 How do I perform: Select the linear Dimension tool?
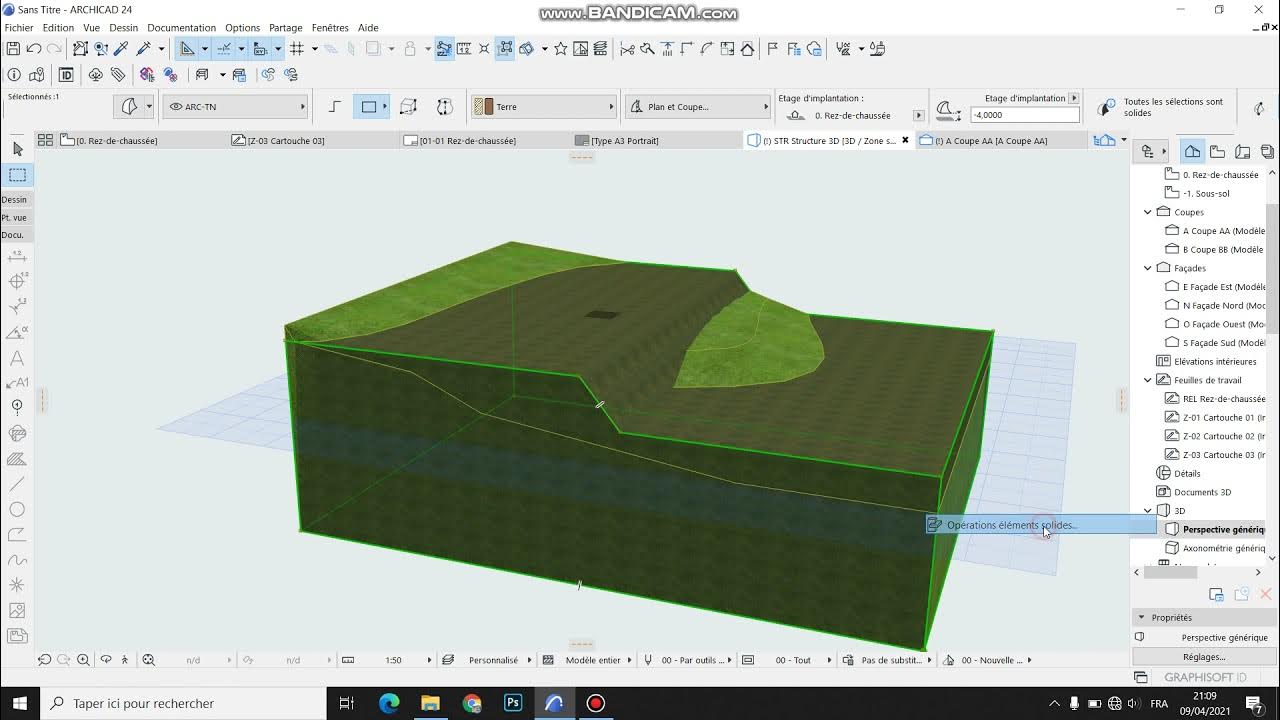click(17, 257)
